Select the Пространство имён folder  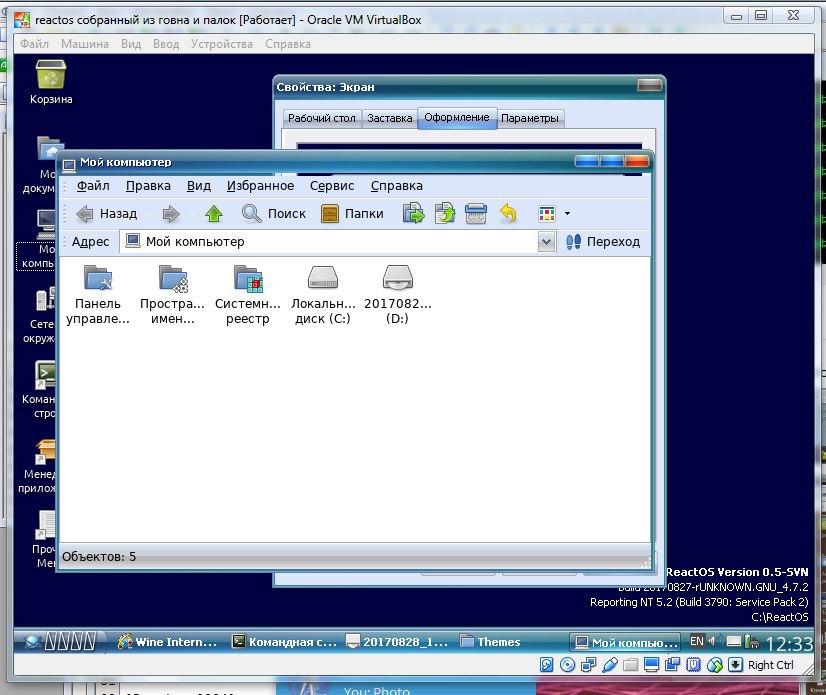(x=173, y=295)
